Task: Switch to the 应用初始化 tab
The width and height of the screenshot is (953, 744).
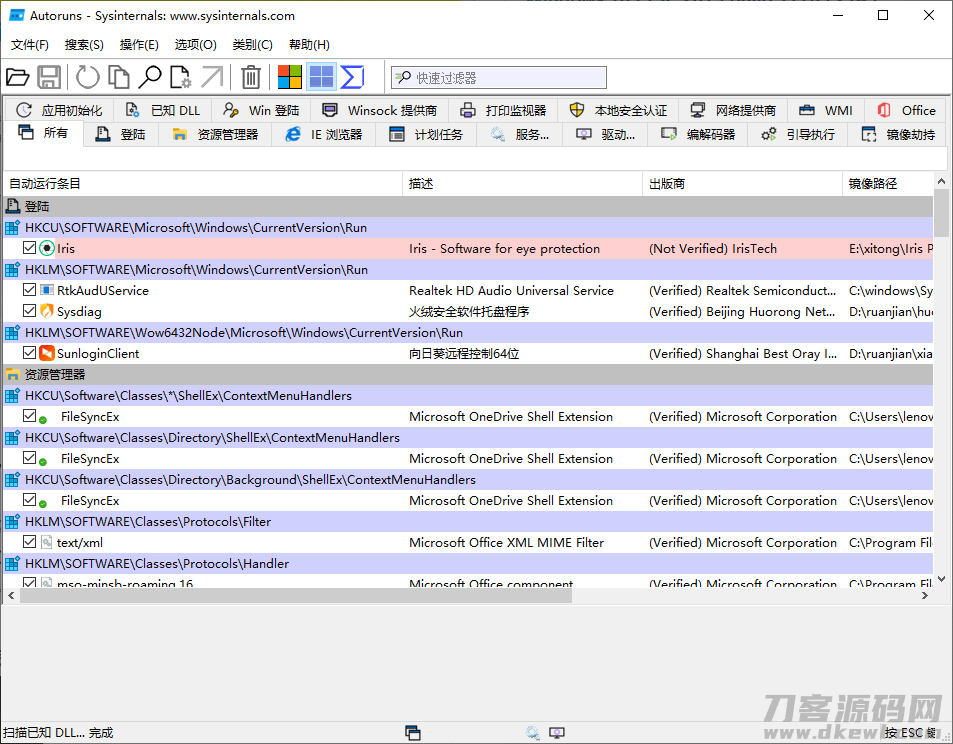Action: 60,110
